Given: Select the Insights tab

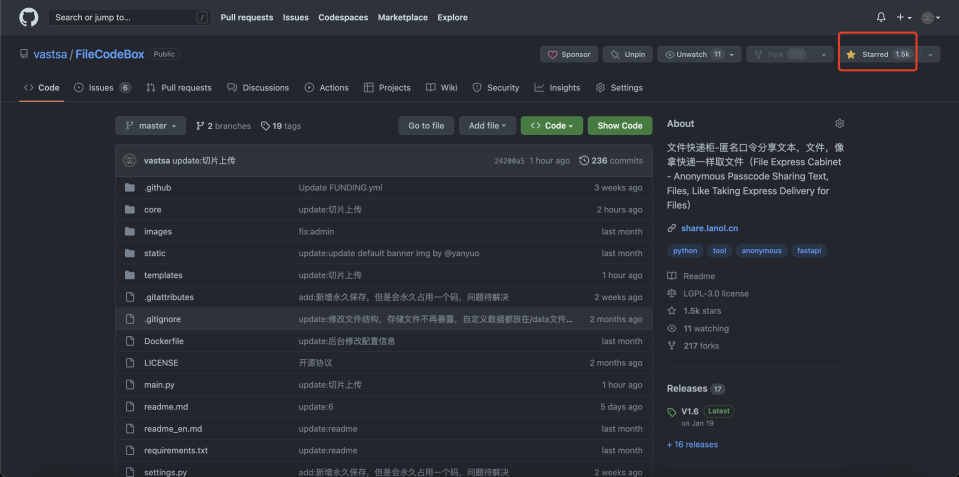Looking at the screenshot, I should [557, 87].
